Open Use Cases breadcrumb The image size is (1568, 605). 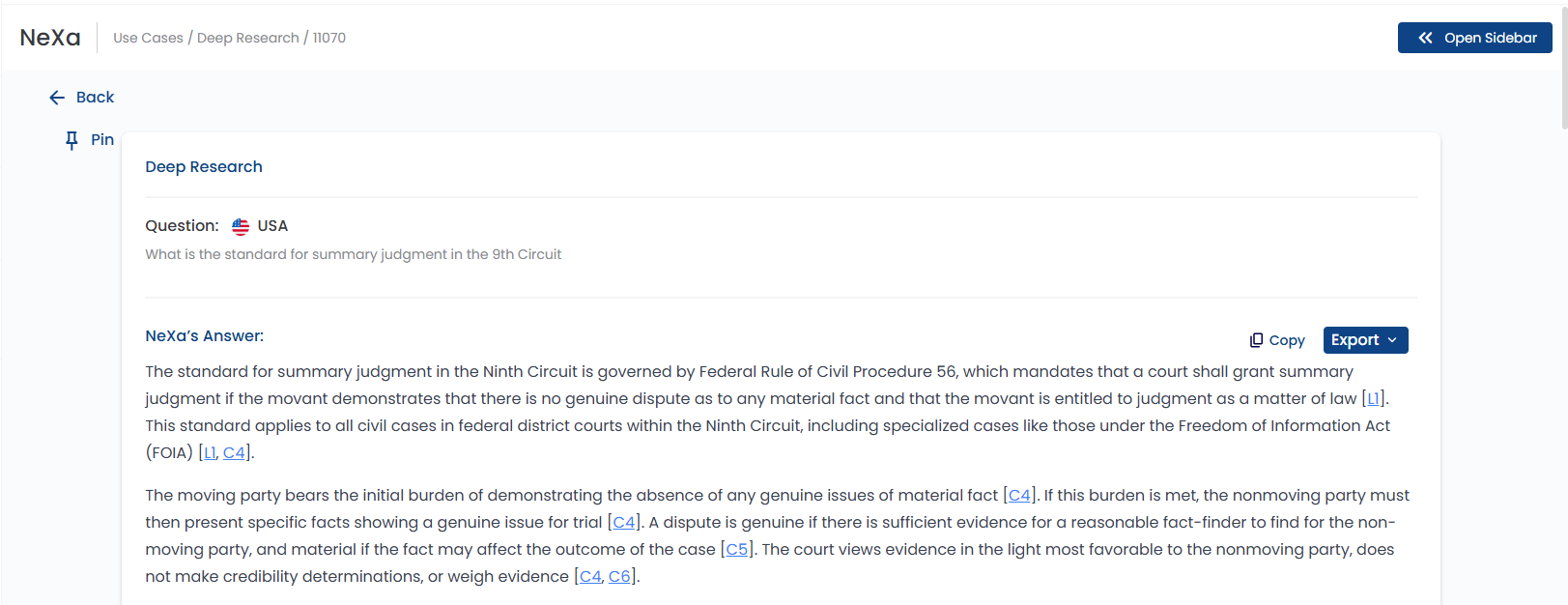pos(148,38)
